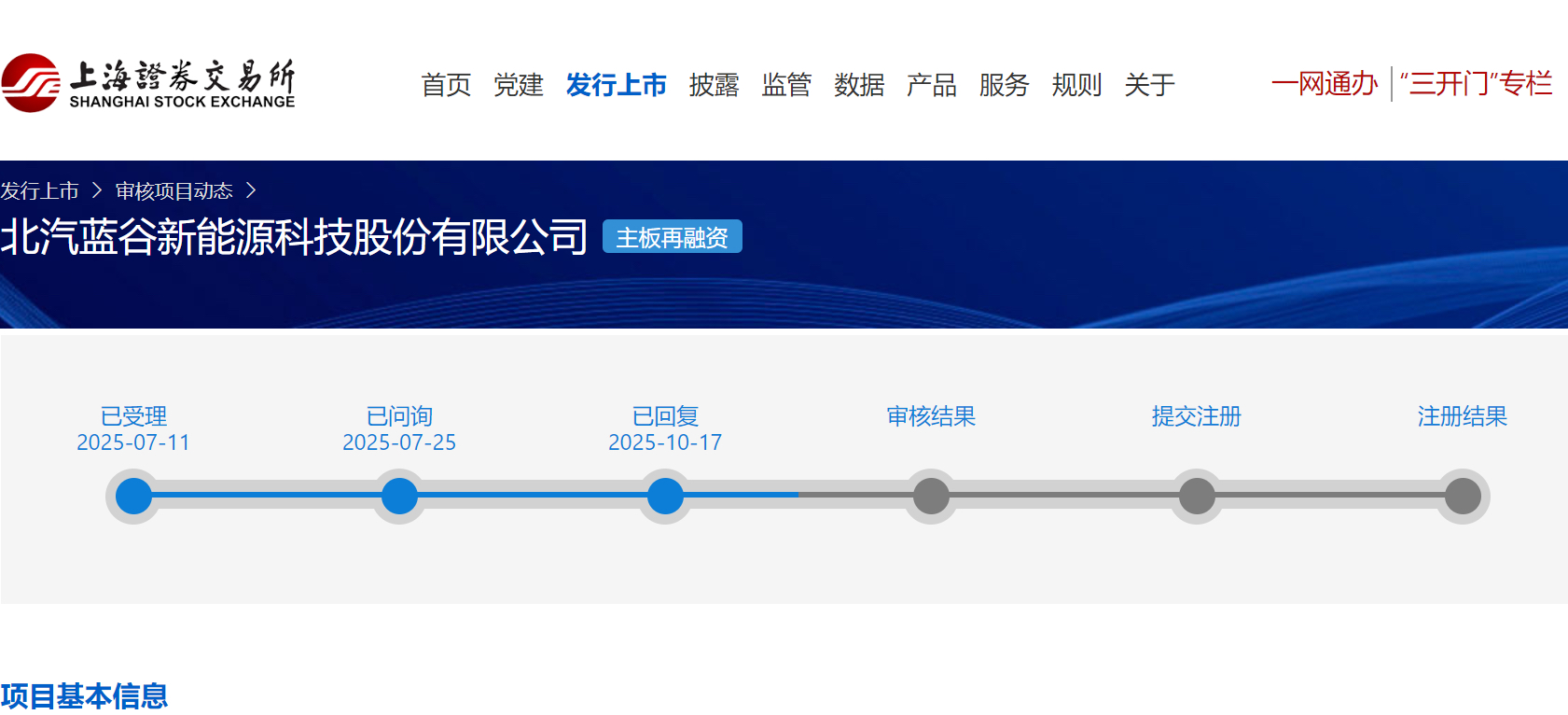Click the date 2025-10-17
The image size is (1568, 715).
coord(665,442)
